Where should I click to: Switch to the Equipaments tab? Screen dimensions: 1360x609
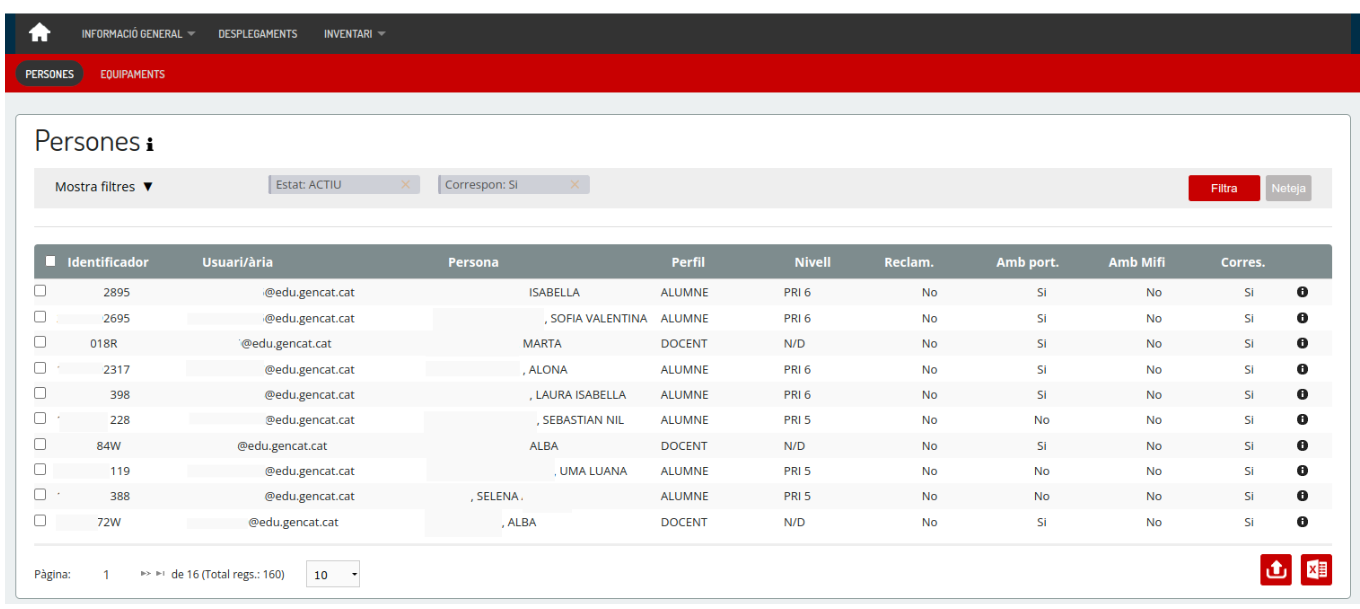(132, 74)
